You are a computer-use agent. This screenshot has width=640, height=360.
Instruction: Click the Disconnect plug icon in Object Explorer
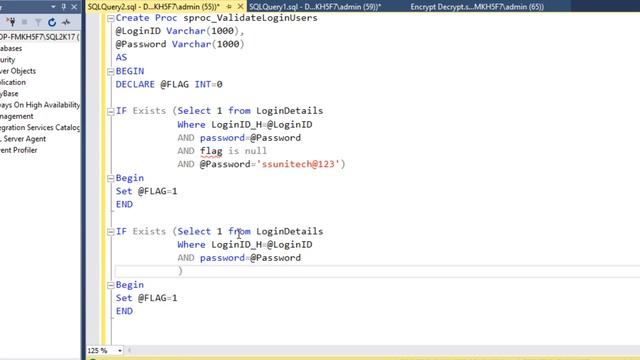[11, 22]
